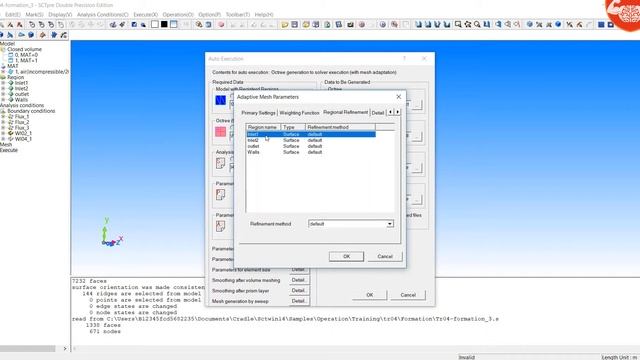The width and height of the screenshot is (640, 360).
Task: Click the solid blue square icon at toolbar end
Action: pos(601,24)
